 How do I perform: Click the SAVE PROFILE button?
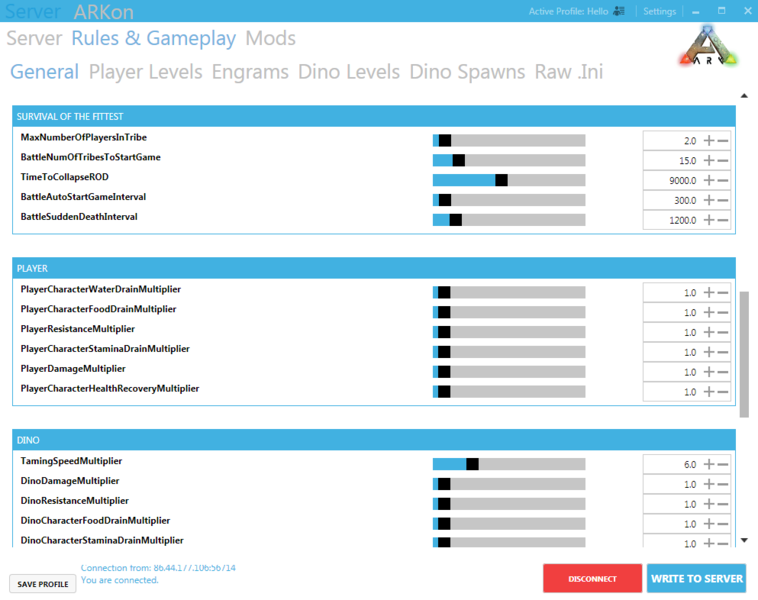[x=43, y=584]
